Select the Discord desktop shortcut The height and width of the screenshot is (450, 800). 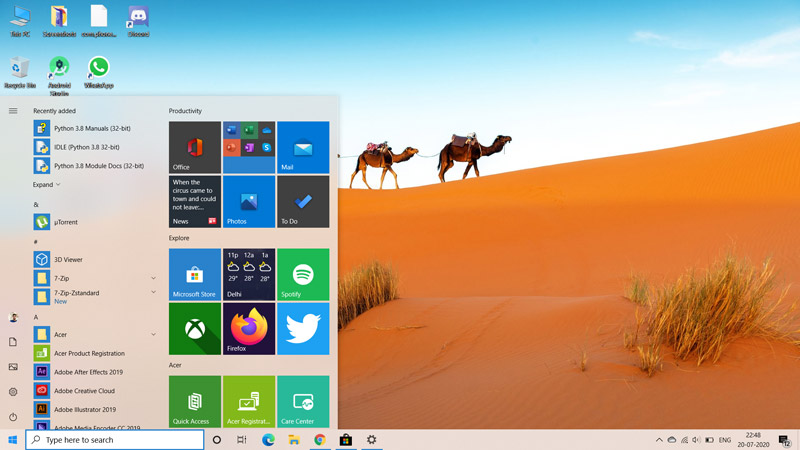point(138,21)
